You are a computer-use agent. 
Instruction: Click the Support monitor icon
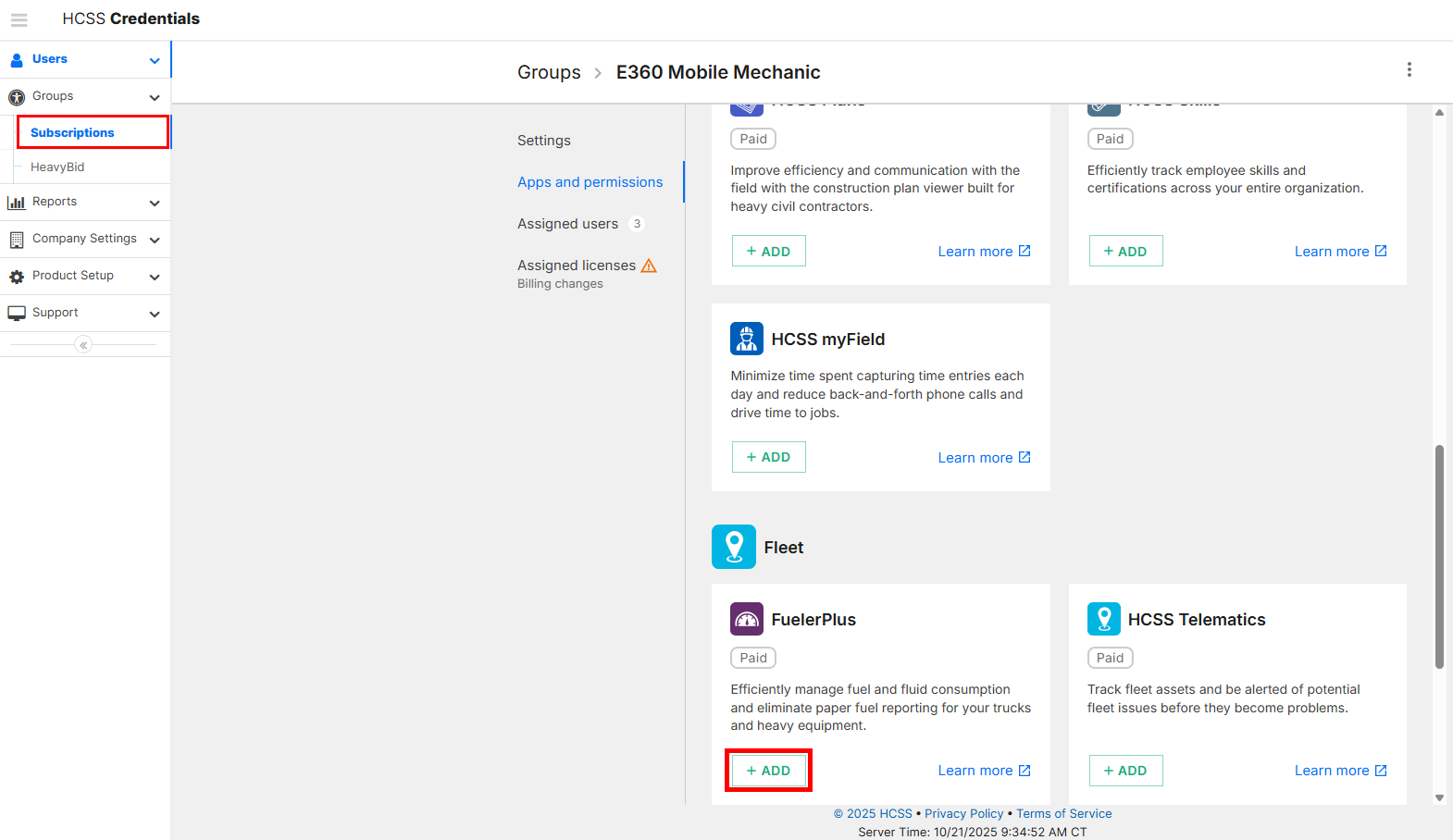(x=17, y=314)
